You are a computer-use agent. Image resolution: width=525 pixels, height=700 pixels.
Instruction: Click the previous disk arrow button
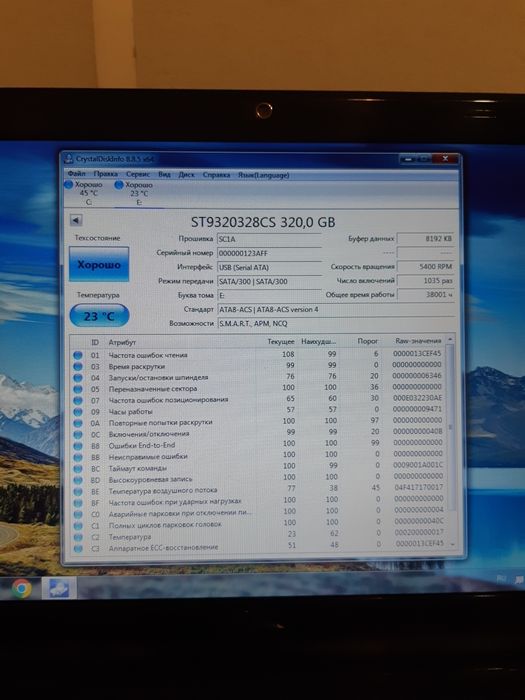76,220
